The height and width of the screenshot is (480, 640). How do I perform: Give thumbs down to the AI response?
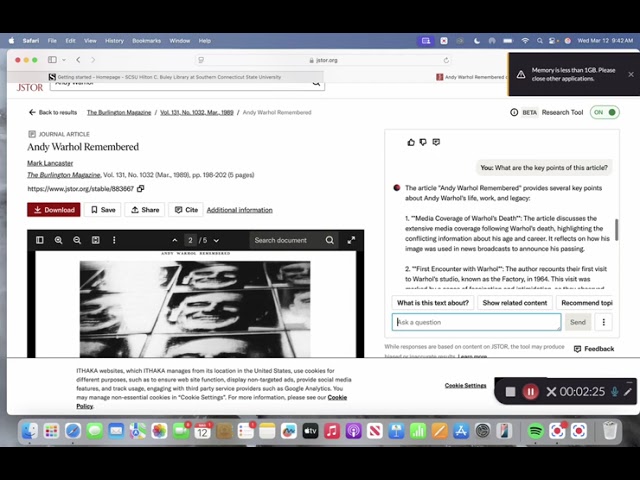(x=423, y=142)
